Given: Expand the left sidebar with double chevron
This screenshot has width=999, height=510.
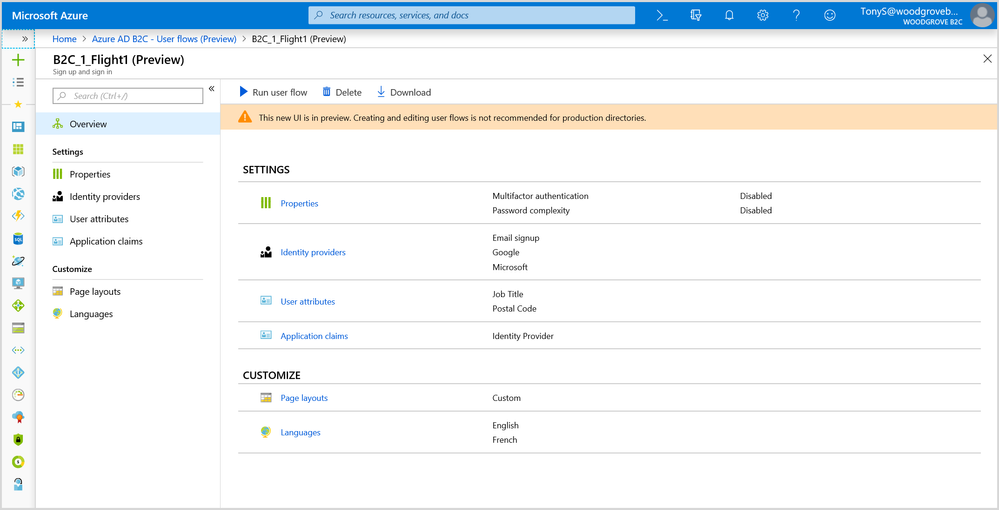Looking at the screenshot, I should (25, 39).
